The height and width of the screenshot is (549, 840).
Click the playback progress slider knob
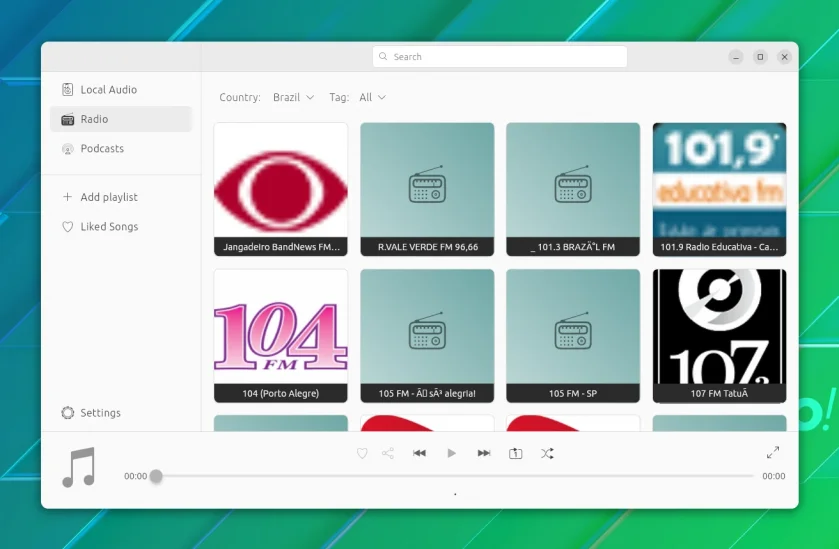click(x=156, y=476)
